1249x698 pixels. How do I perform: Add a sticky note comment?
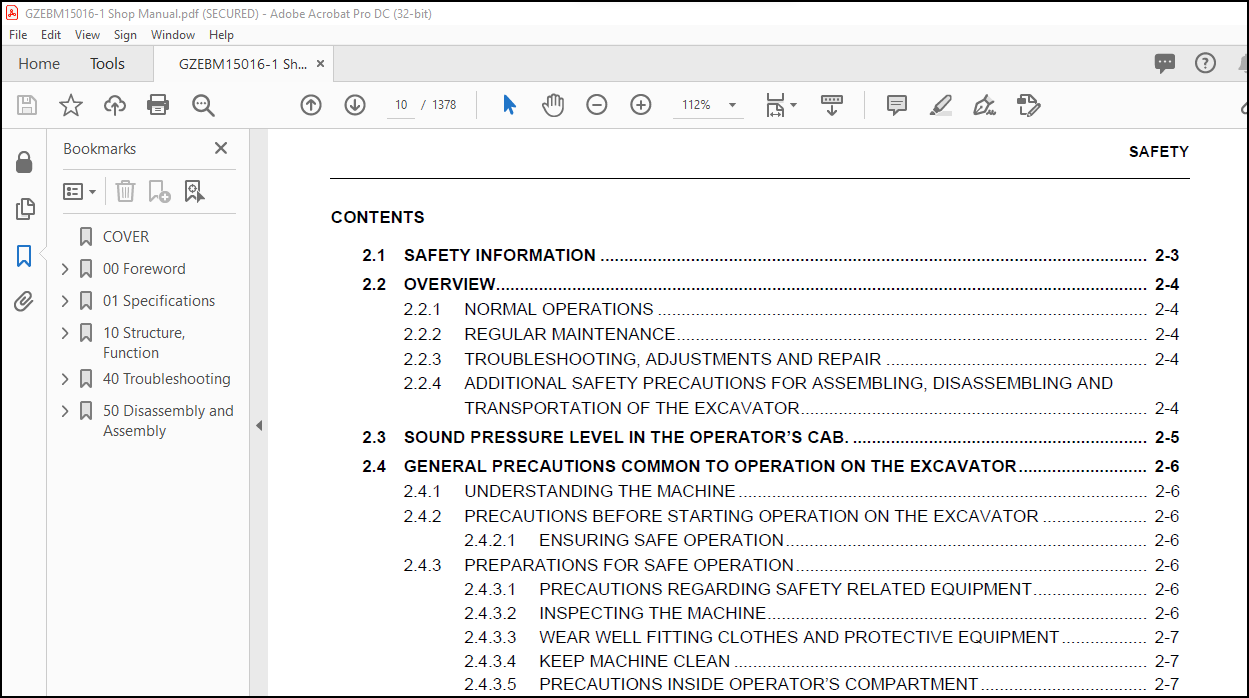897,105
